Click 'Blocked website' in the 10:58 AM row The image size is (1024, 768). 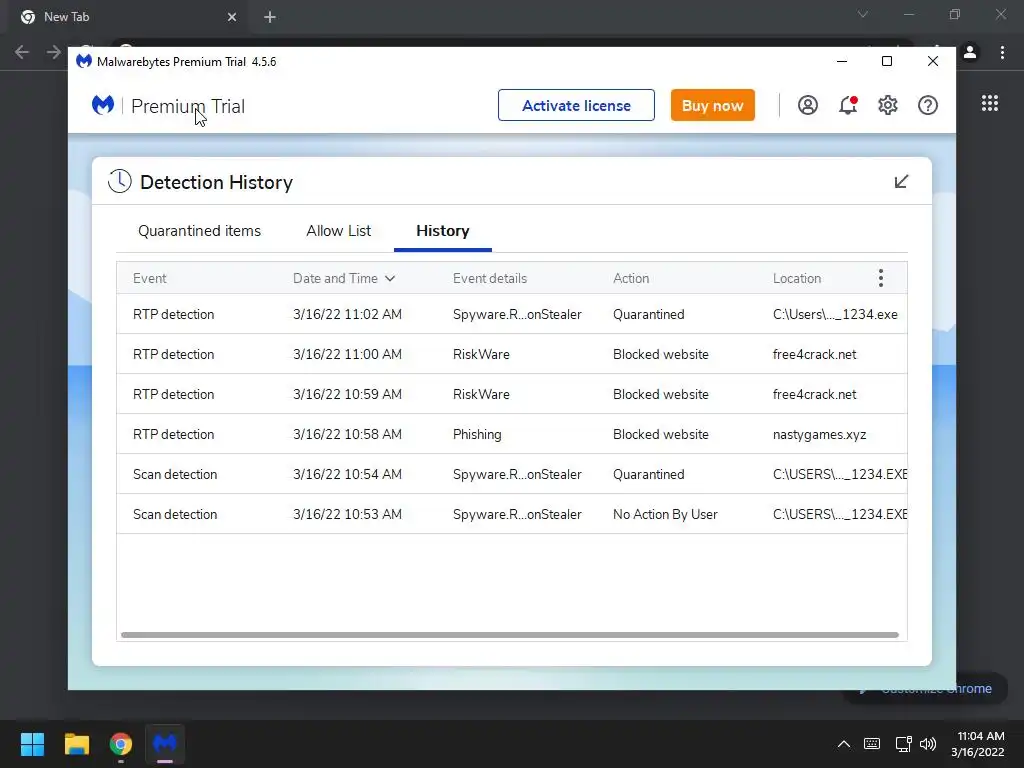coord(660,434)
